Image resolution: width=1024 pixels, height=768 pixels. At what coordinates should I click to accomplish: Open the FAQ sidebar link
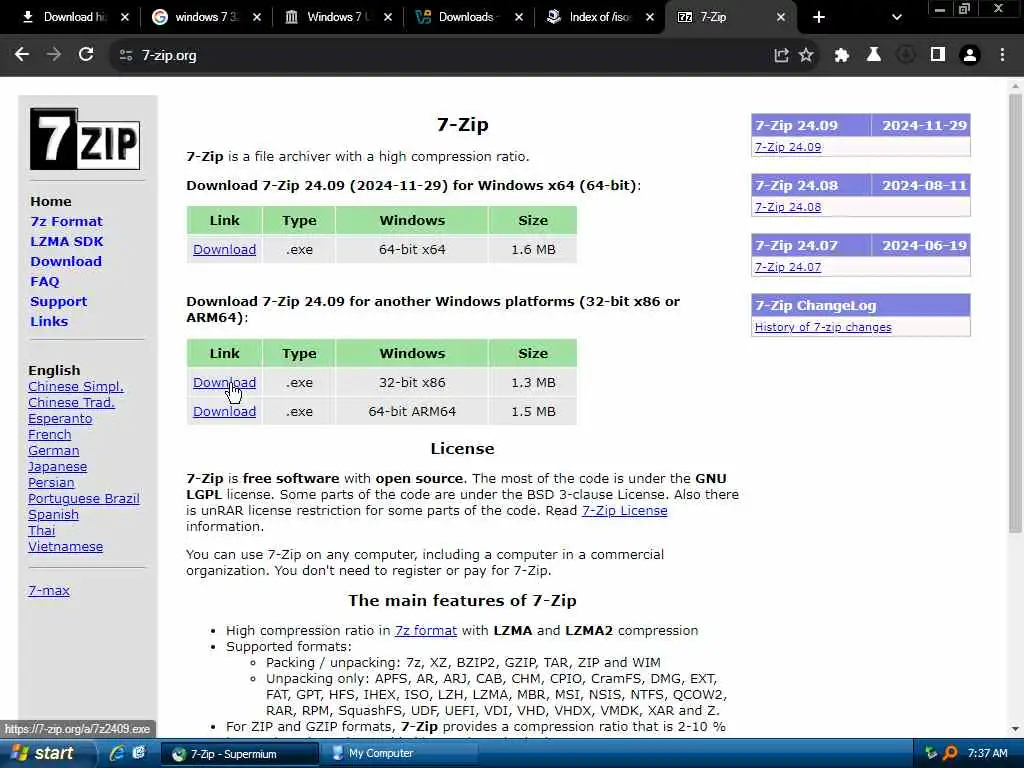44,281
